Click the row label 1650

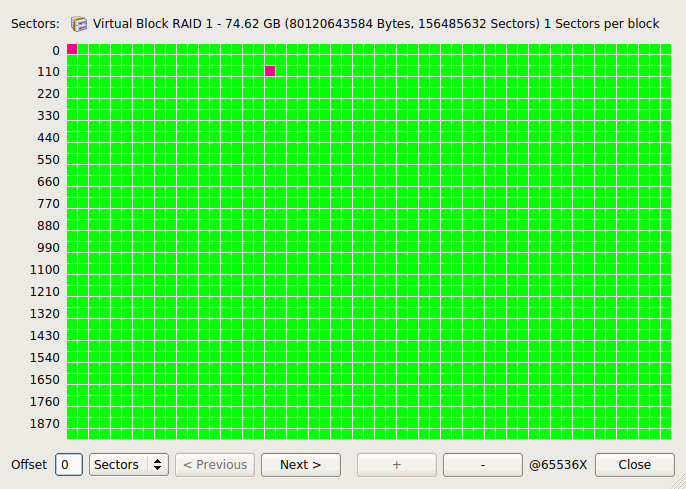coord(45,380)
